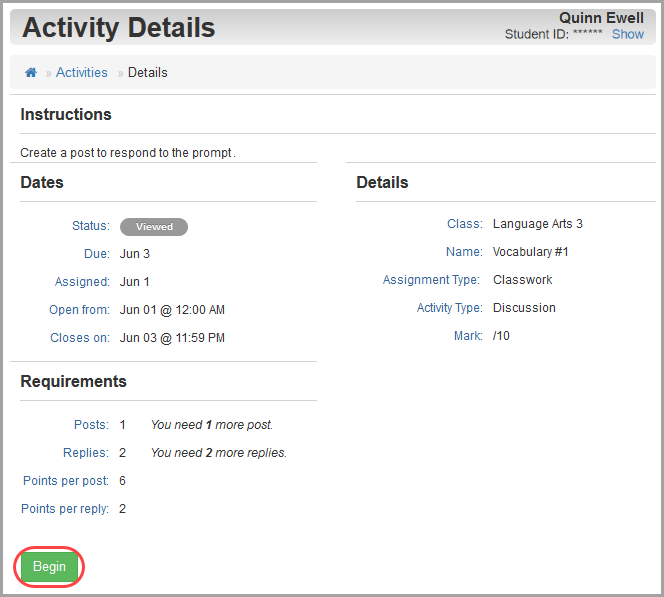The height and width of the screenshot is (597, 664).
Task: Open the Activities breadcrumb link
Action: tap(82, 72)
